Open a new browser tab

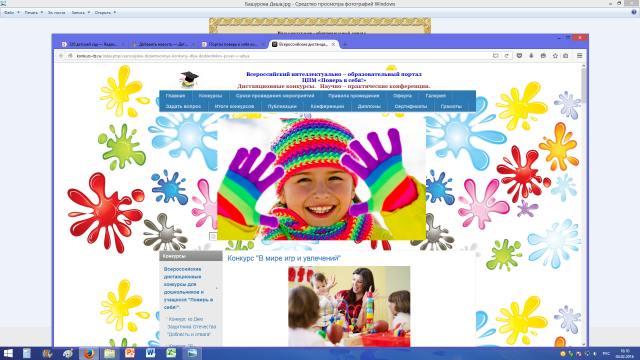click(345, 44)
